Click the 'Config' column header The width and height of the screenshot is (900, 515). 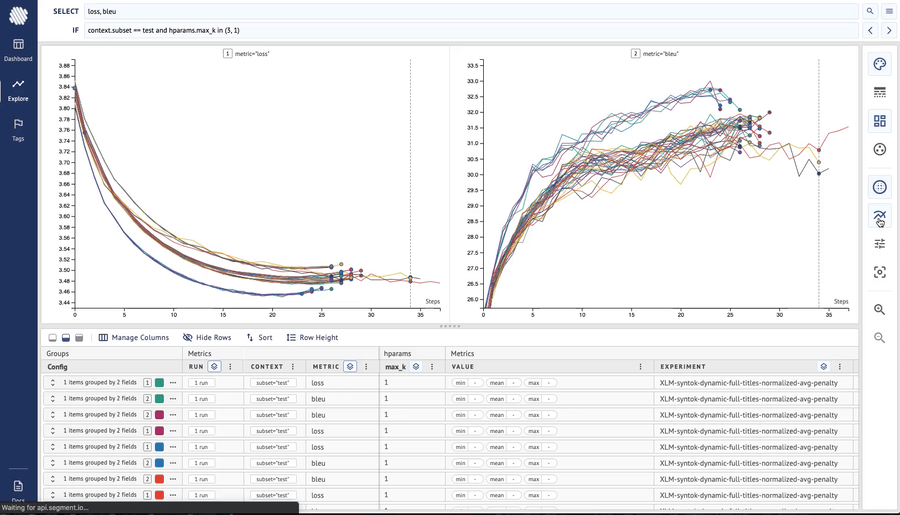pos(57,366)
